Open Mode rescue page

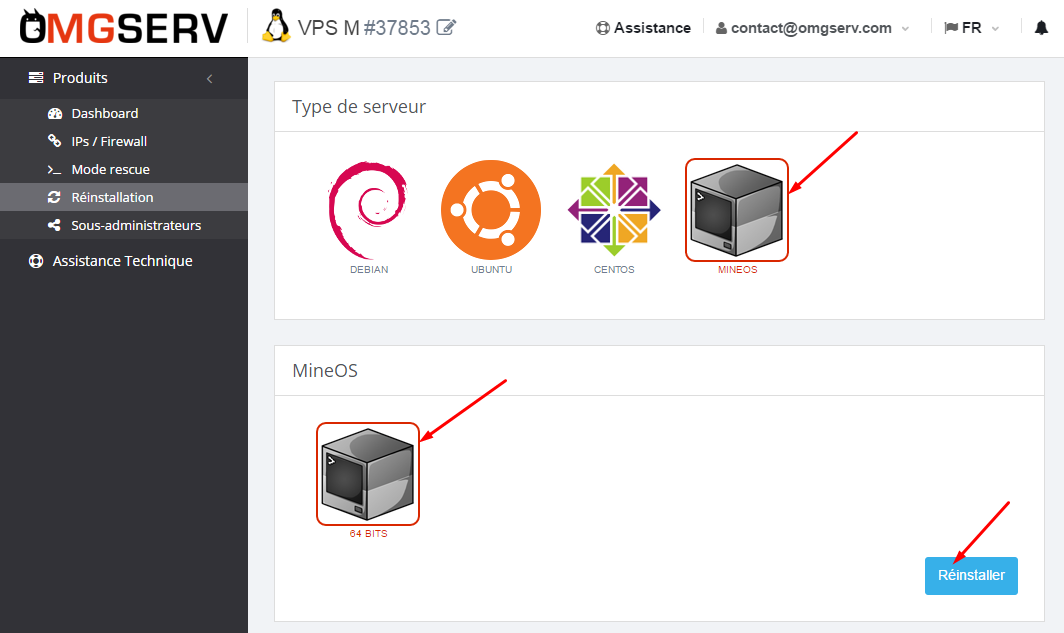tap(124, 169)
